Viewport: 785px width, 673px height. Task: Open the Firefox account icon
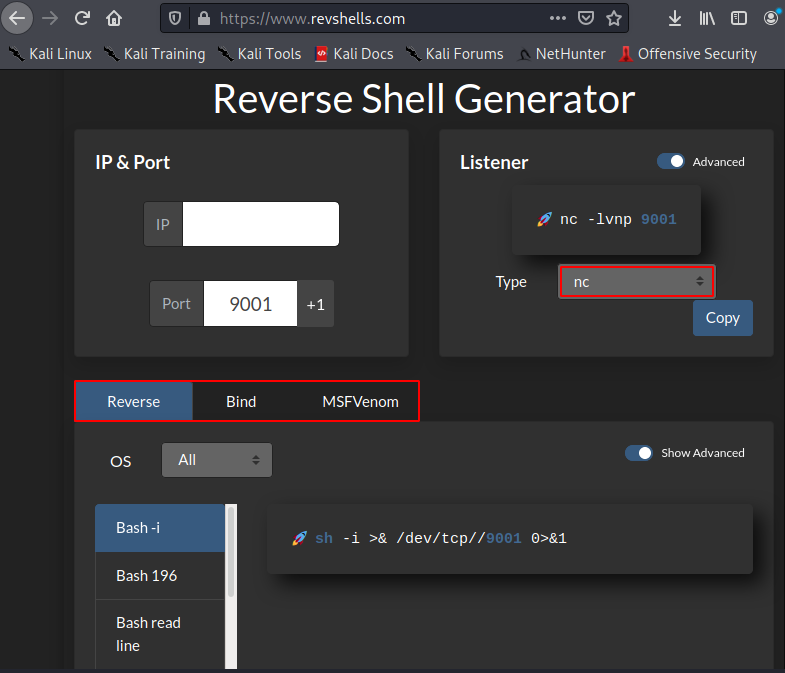771,19
